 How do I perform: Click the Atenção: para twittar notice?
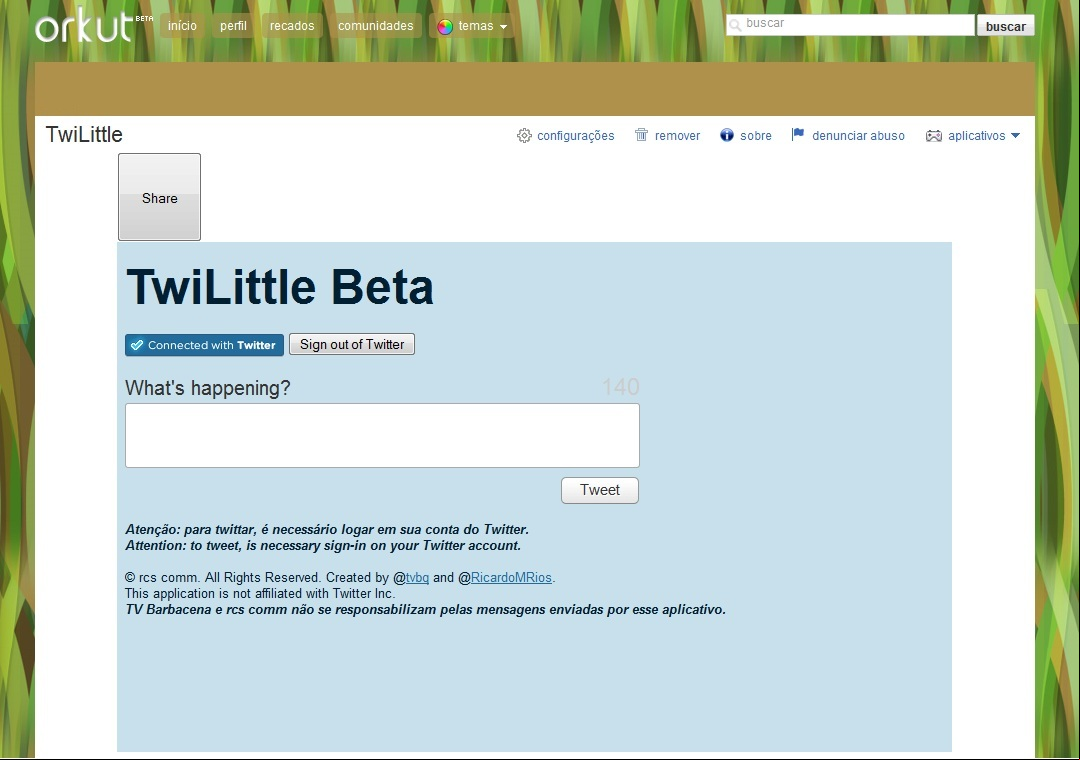327,529
